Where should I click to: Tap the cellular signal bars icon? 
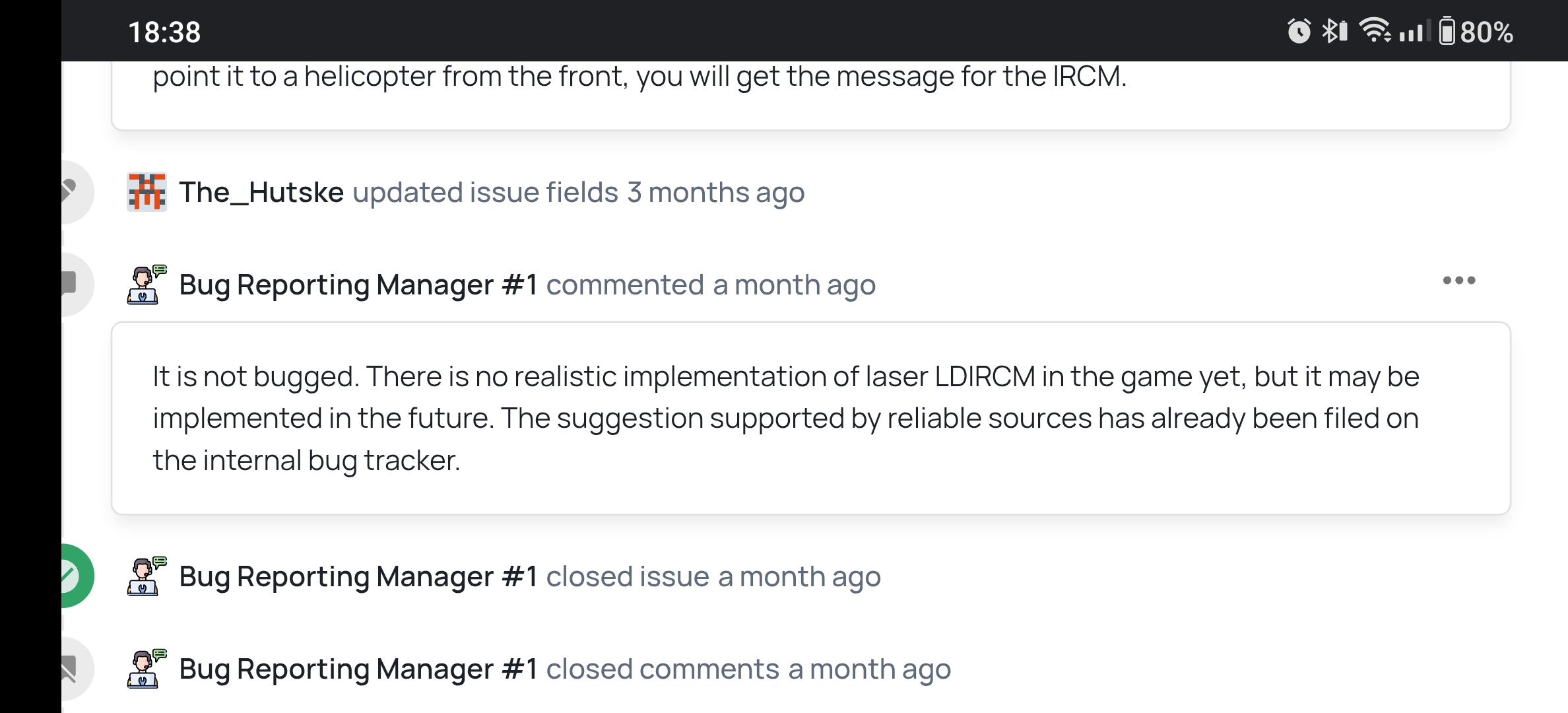1414,31
